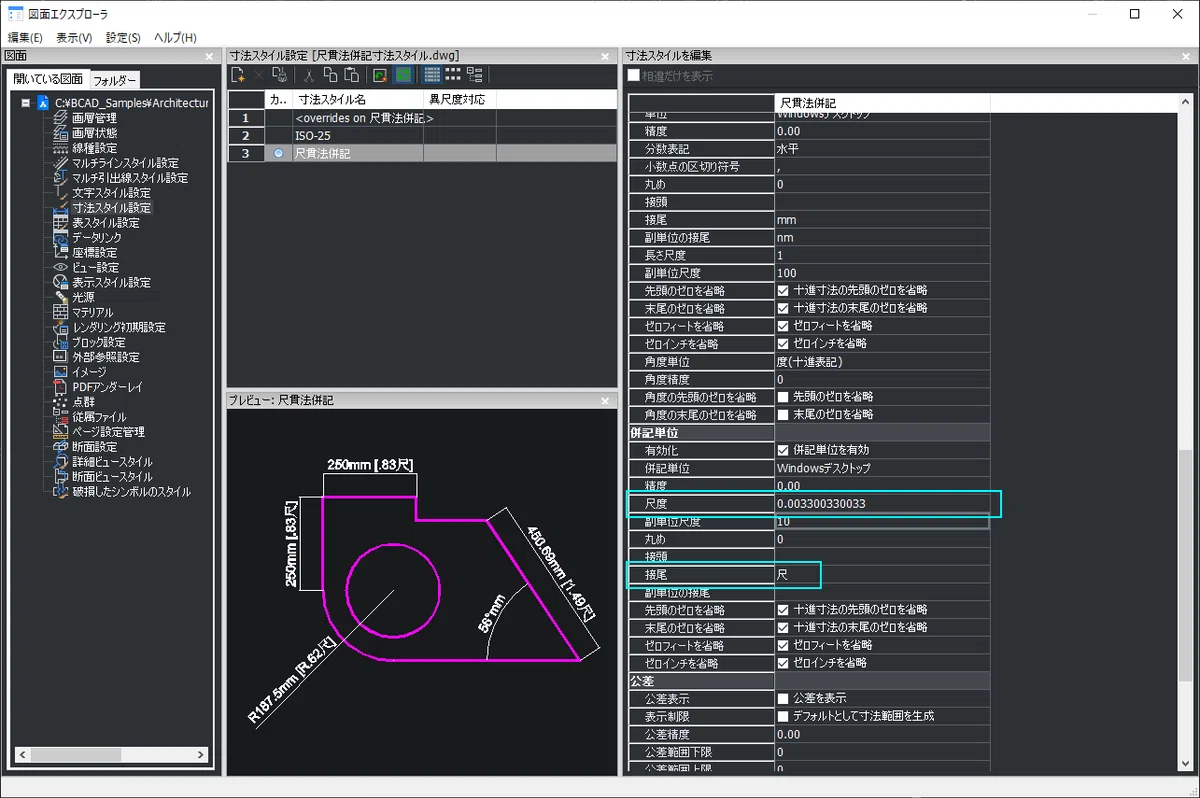The image size is (1200, 798).
Task: Click the Copy toolbar icon
Action: coord(330,75)
